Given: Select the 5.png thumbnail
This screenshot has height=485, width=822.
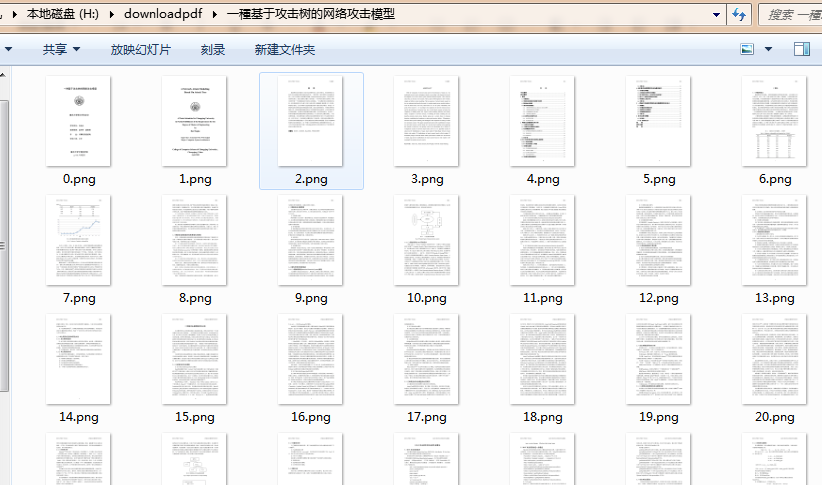Looking at the screenshot, I should pyautogui.click(x=658, y=121).
